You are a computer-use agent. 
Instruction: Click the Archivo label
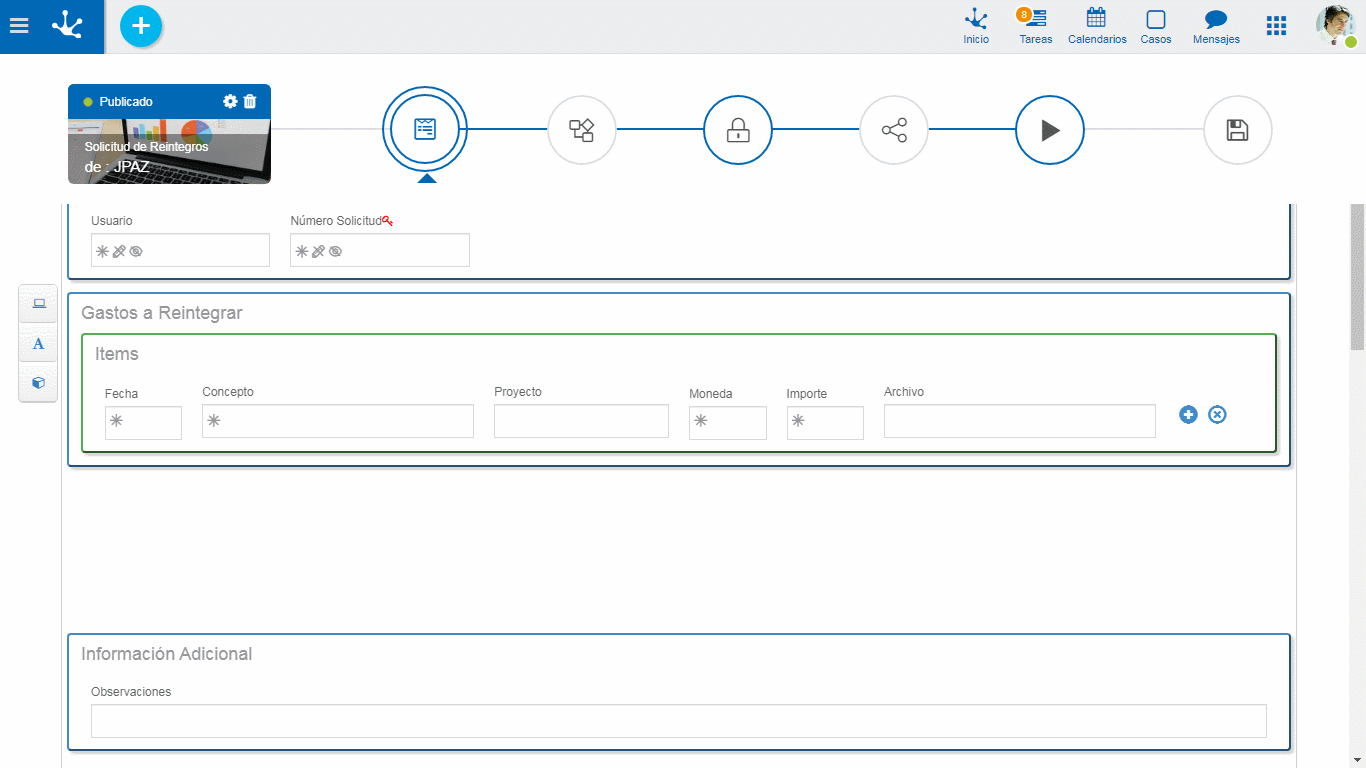click(904, 392)
